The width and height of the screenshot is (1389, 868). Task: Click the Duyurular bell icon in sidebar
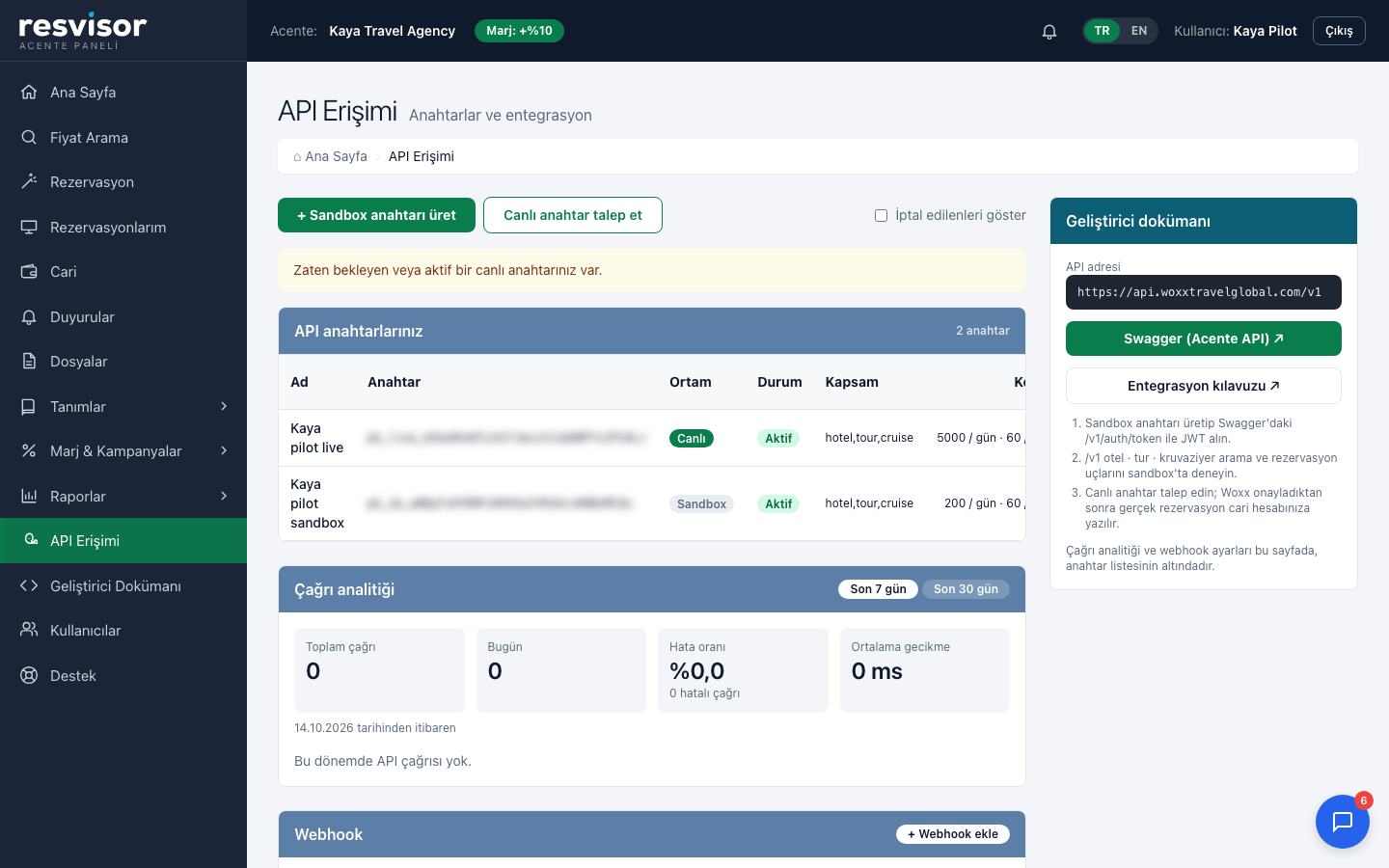[29, 316]
